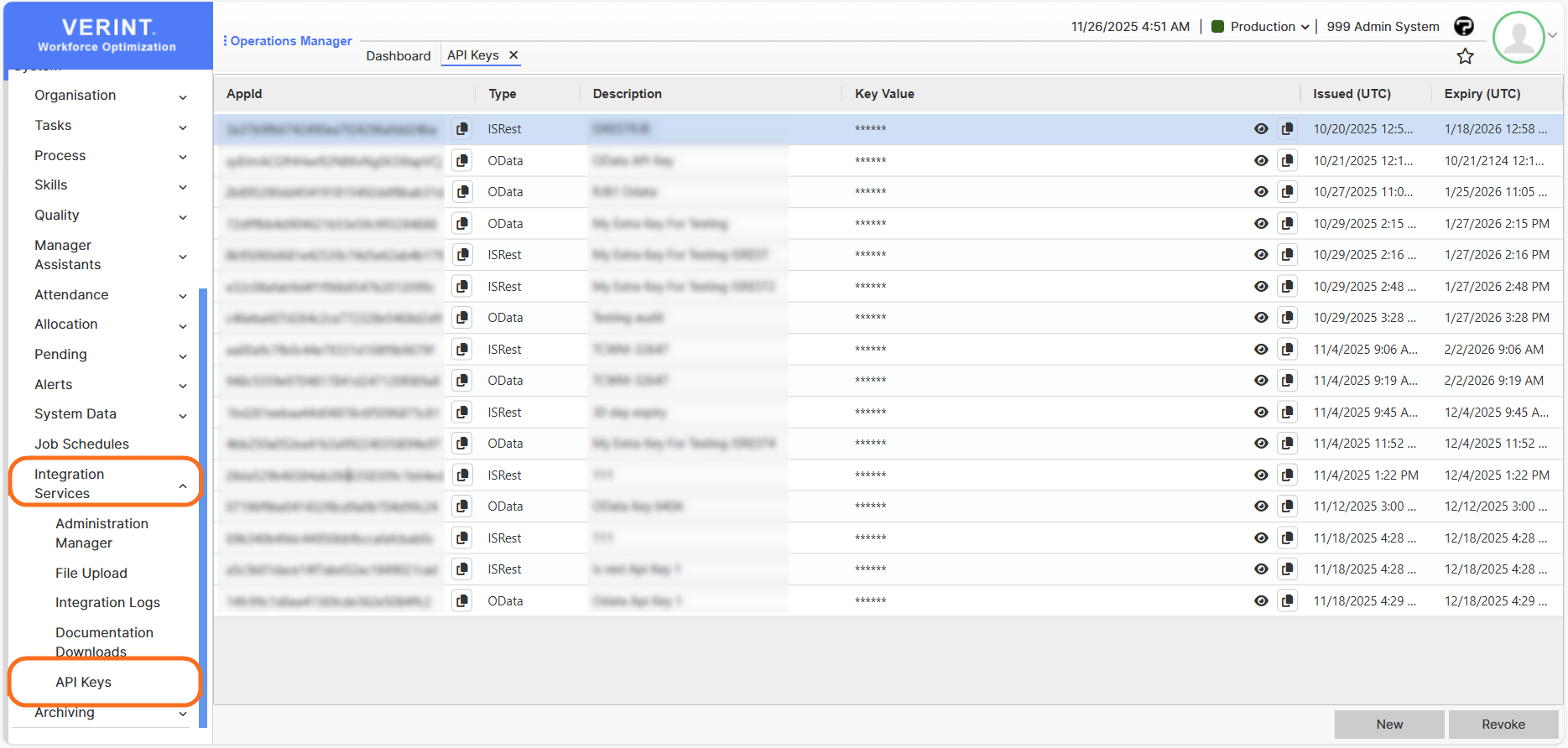The height and width of the screenshot is (748, 1568).
Task: Click the help icon beside 999 Admin System
Action: [x=1463, y=27]
